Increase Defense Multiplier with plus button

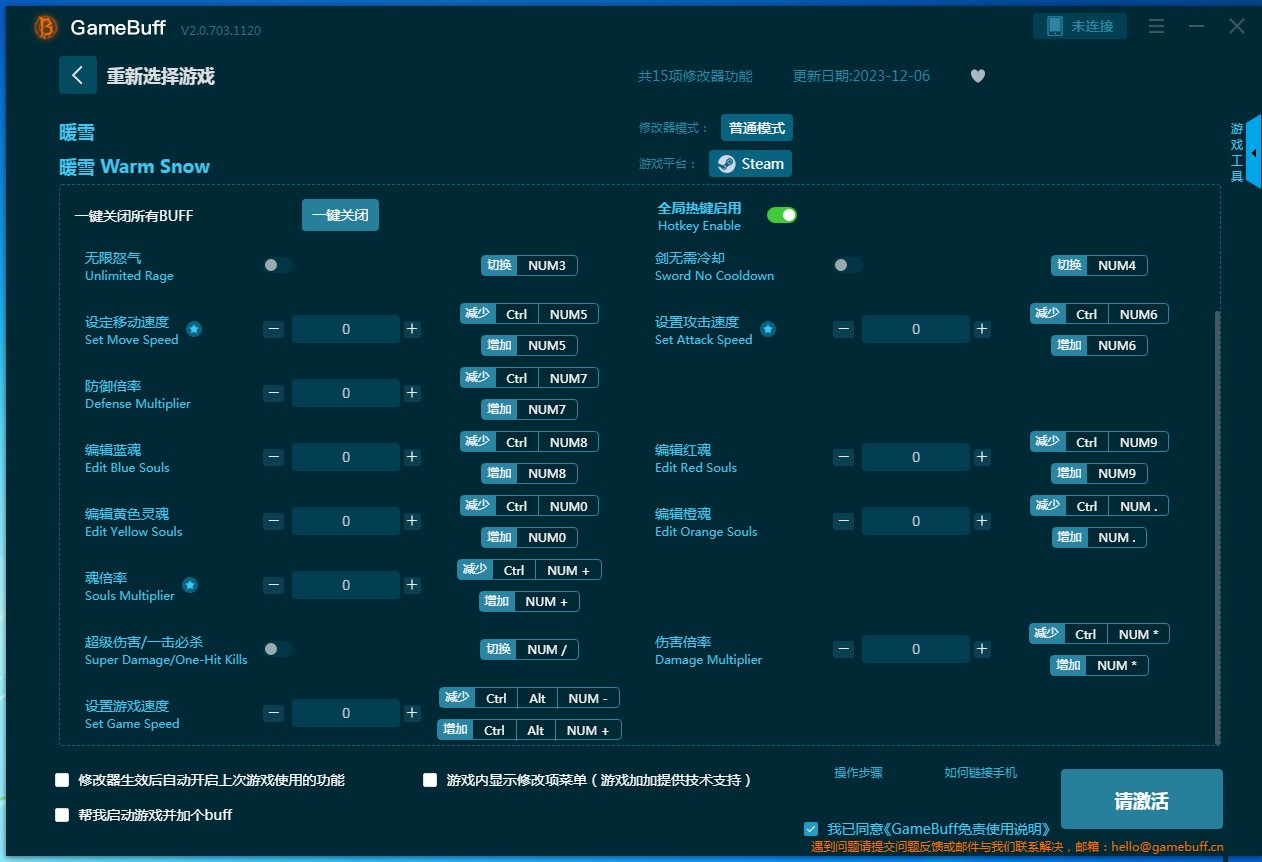[411, 393]
